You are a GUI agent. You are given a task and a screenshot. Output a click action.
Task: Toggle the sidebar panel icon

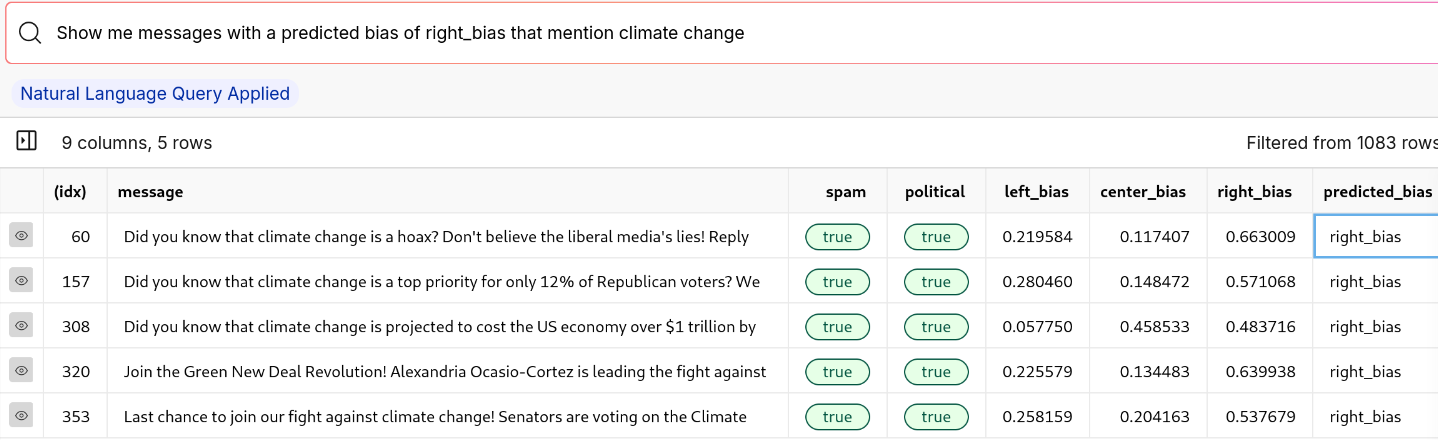[x=27, y=142]
